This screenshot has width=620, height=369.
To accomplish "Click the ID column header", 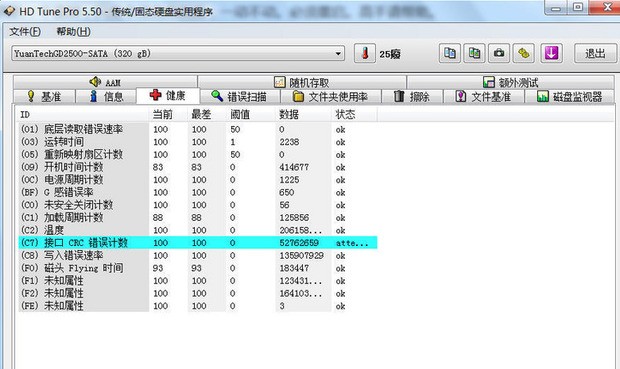I will click(83, 115).
